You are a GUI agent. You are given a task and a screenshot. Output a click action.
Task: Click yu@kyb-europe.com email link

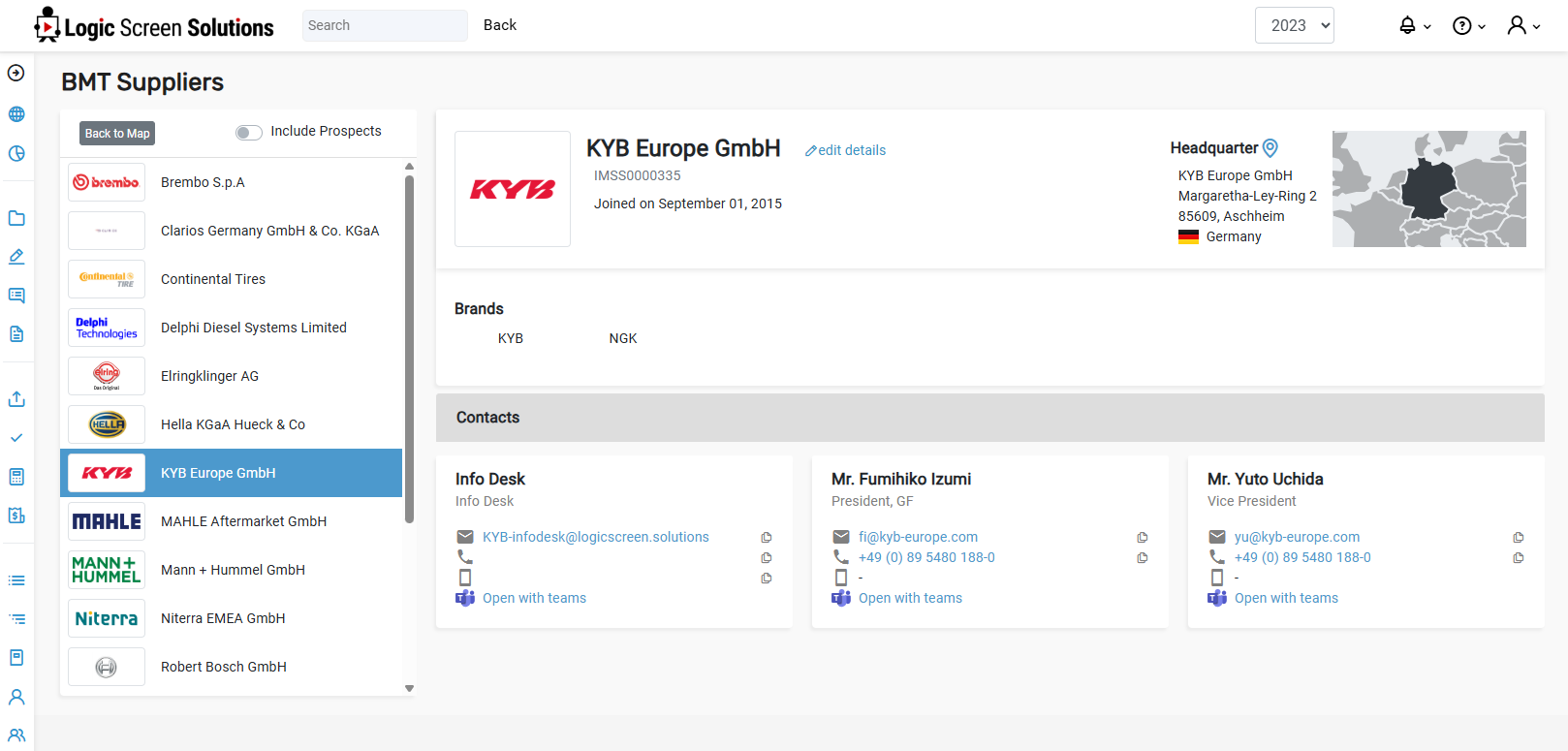pos(1297,537)
